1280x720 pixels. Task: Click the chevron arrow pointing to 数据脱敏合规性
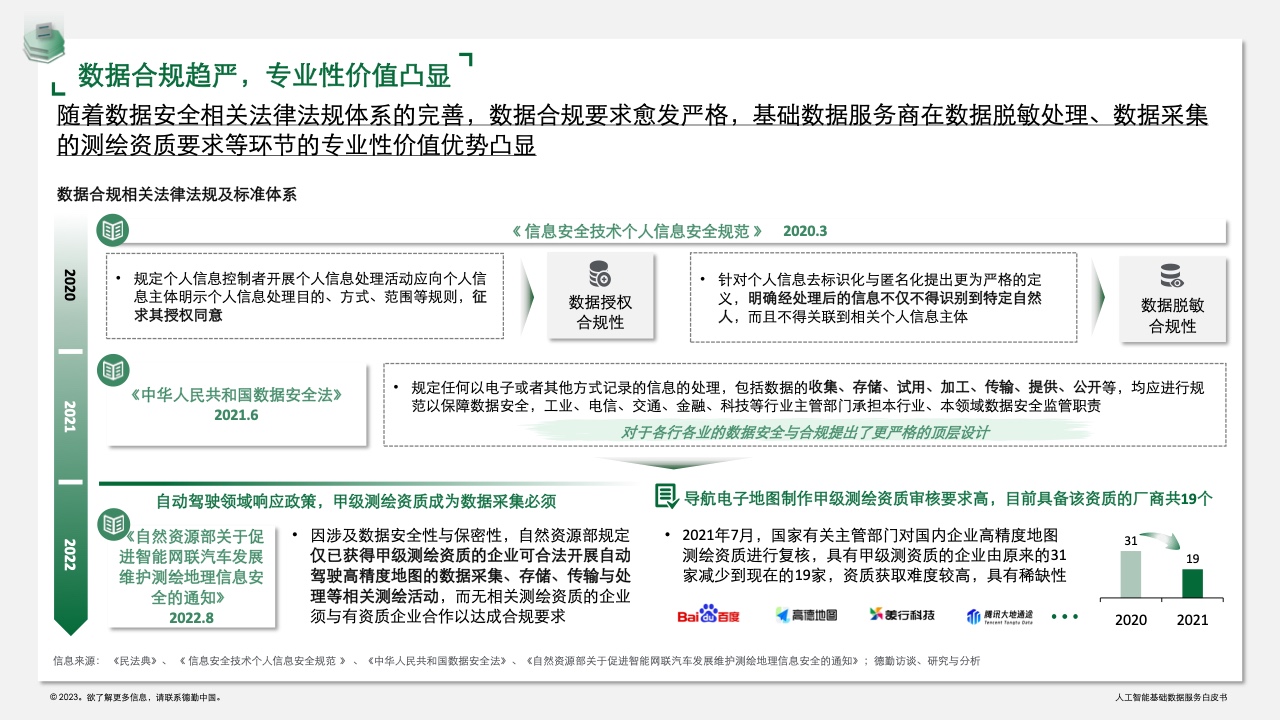[x=1098, y=298]
